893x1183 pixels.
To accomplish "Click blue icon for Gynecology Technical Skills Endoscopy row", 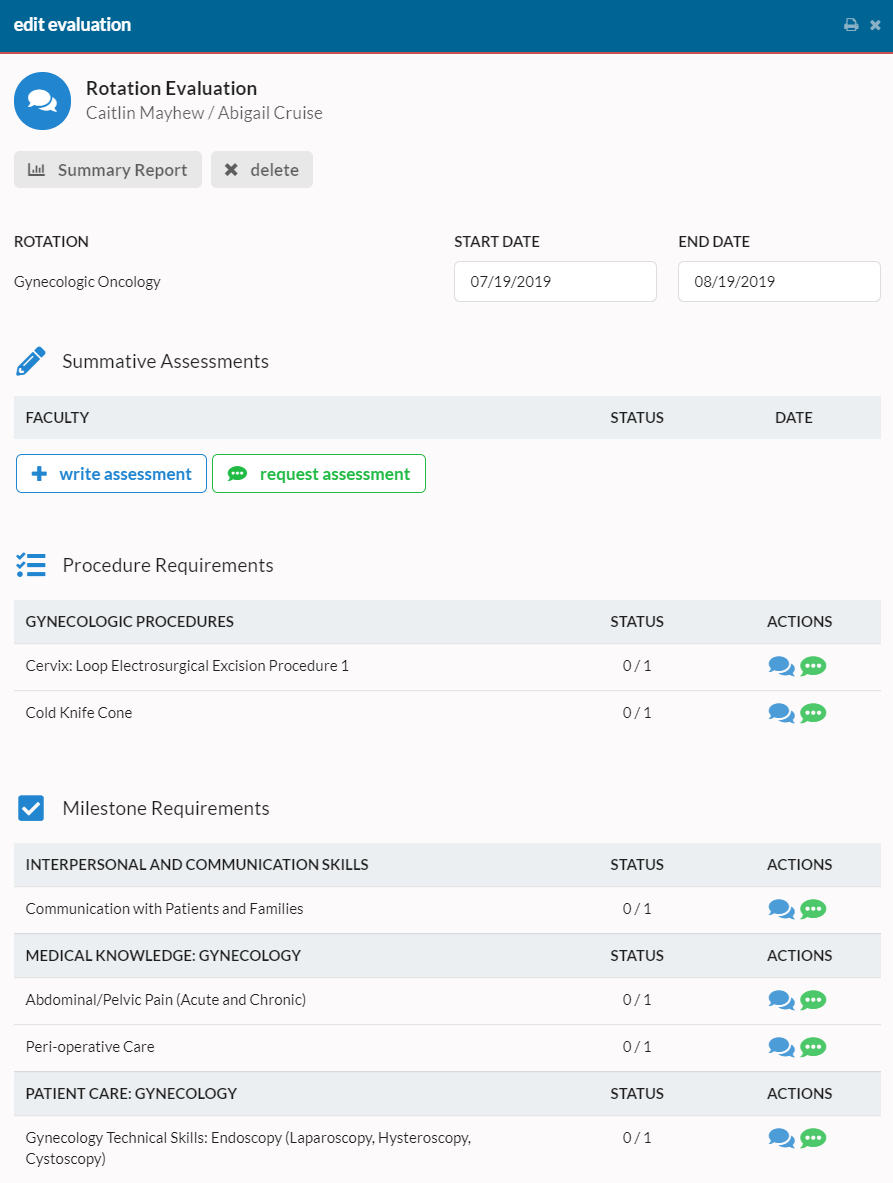I will pyautogui.click(x=781, y=1138).
